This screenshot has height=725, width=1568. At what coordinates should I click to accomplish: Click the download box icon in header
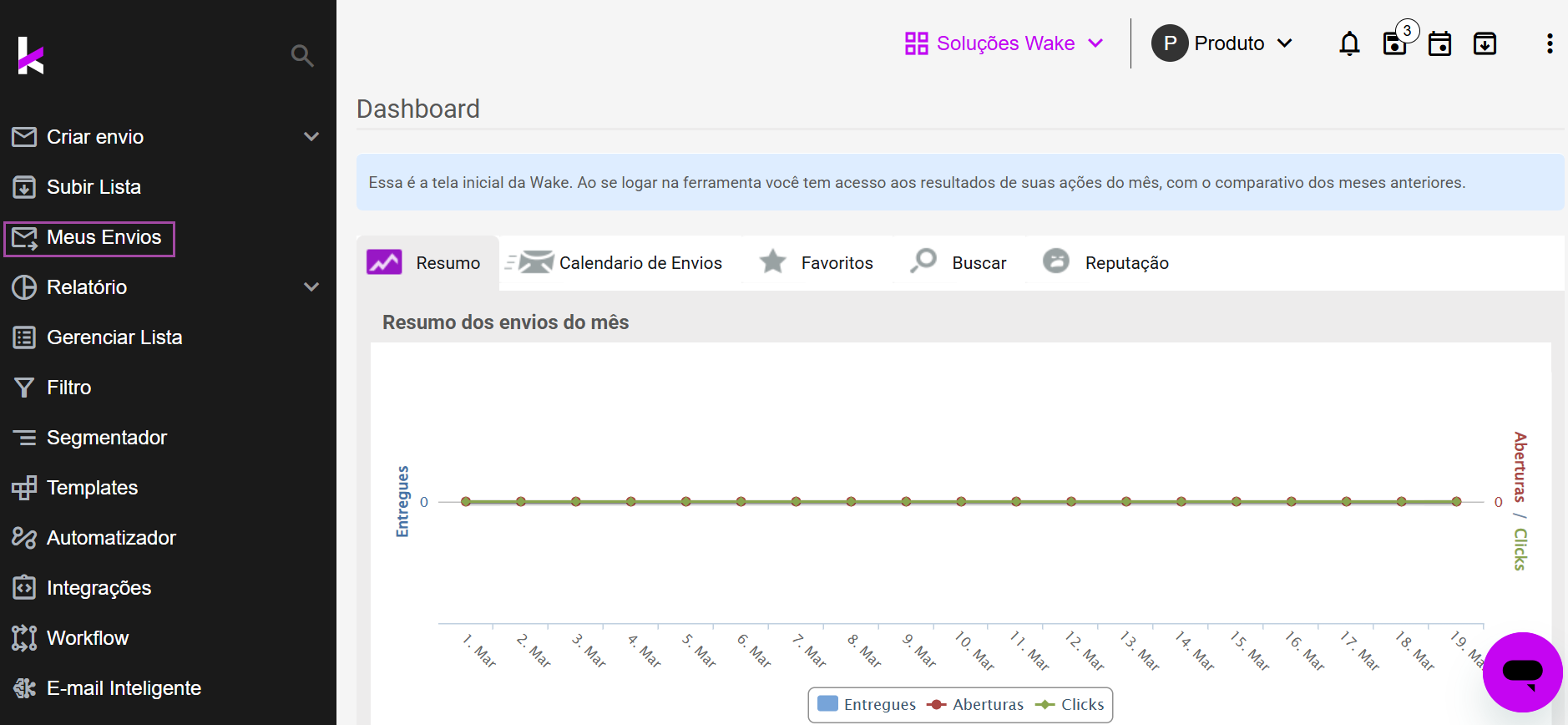[x=1485, y=43]
